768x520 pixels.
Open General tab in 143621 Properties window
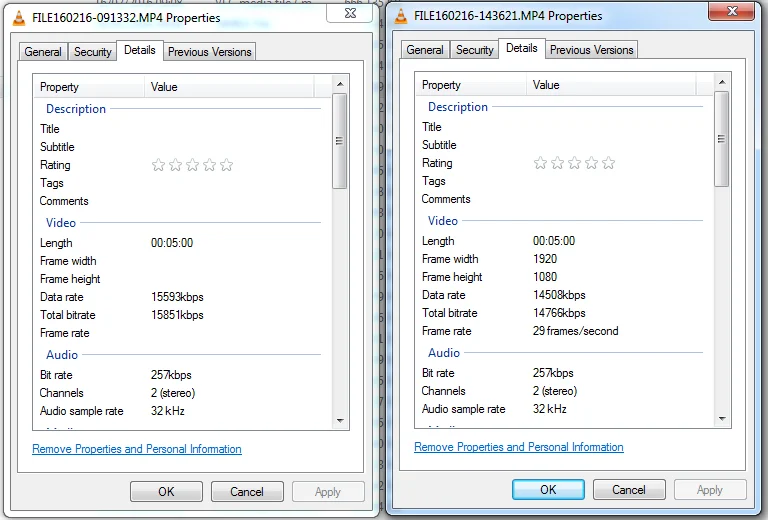425,50
